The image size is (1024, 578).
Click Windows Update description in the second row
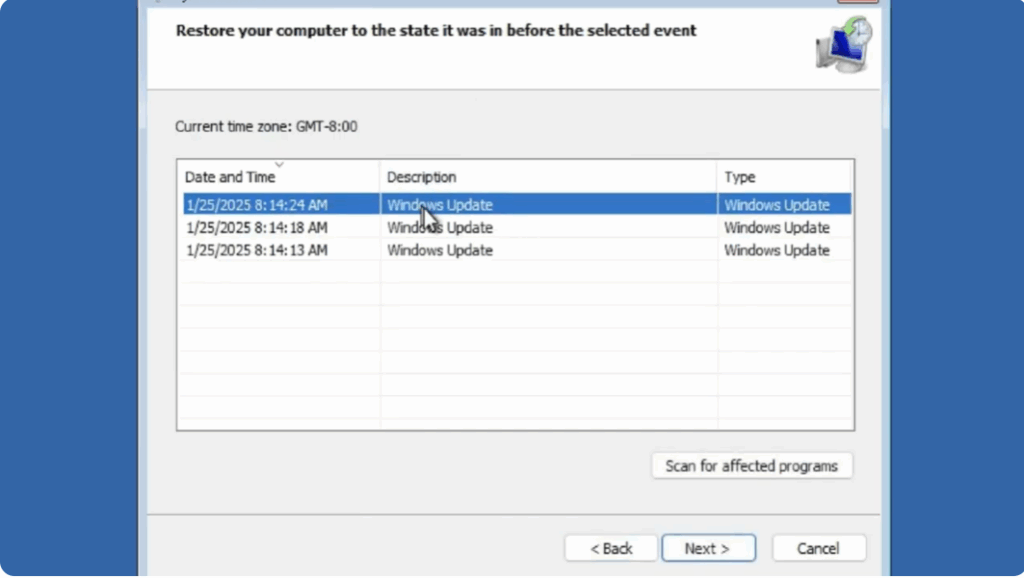[x=440, y=228]
